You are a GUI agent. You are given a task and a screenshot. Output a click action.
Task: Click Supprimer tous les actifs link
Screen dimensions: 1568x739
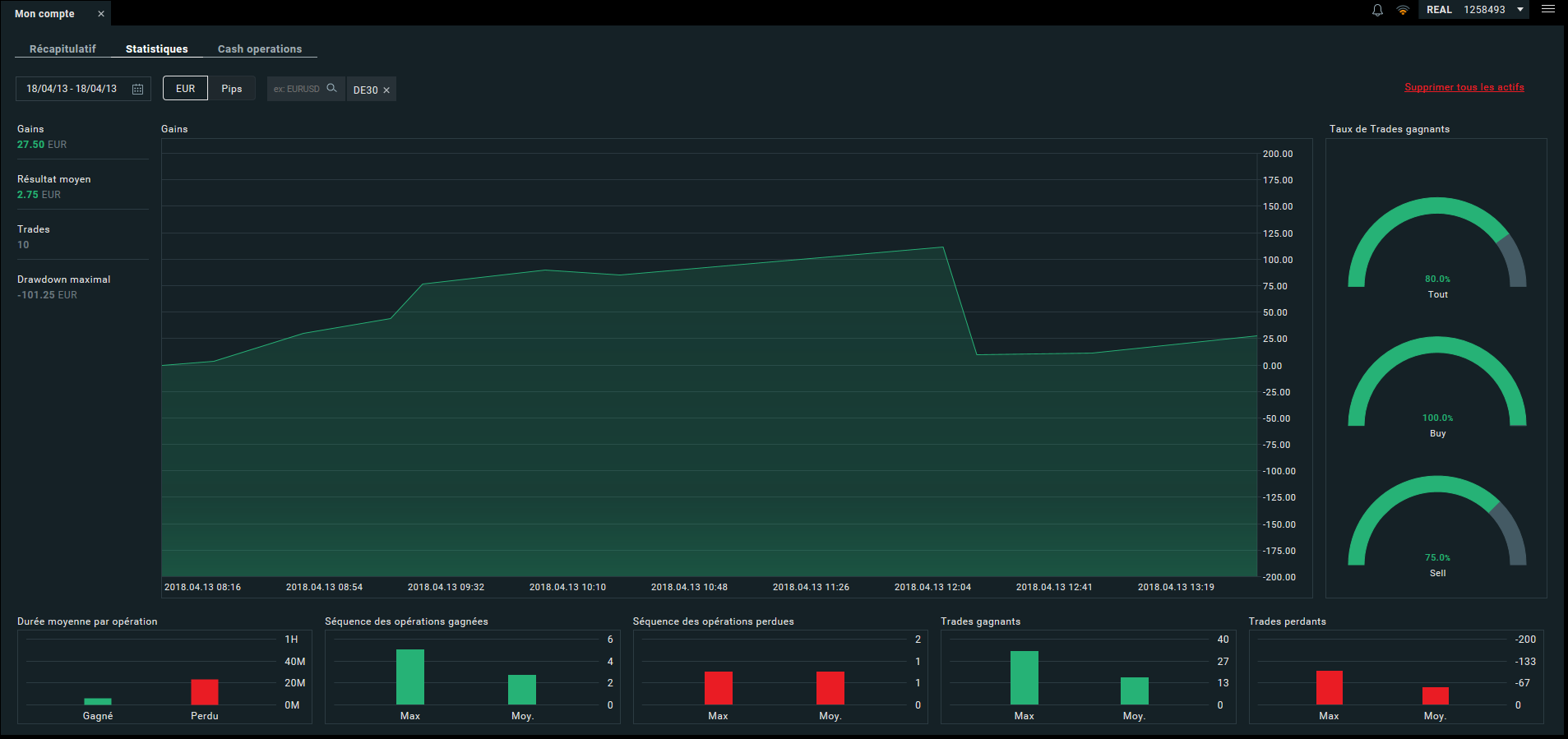(x=1464, y=87)
